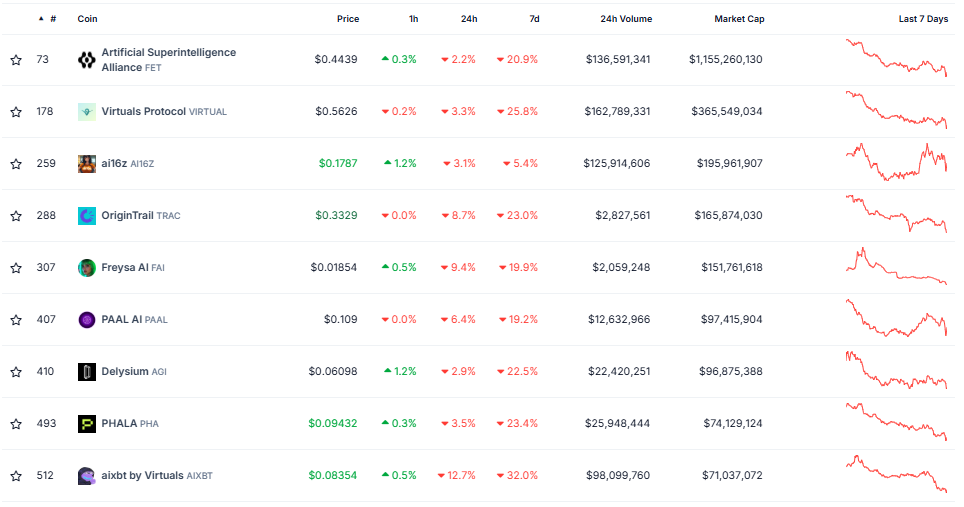Viewport: 964px width, 507px height.
Task: Click the 7d change 32.0%
Action: (x=517, y=476)
